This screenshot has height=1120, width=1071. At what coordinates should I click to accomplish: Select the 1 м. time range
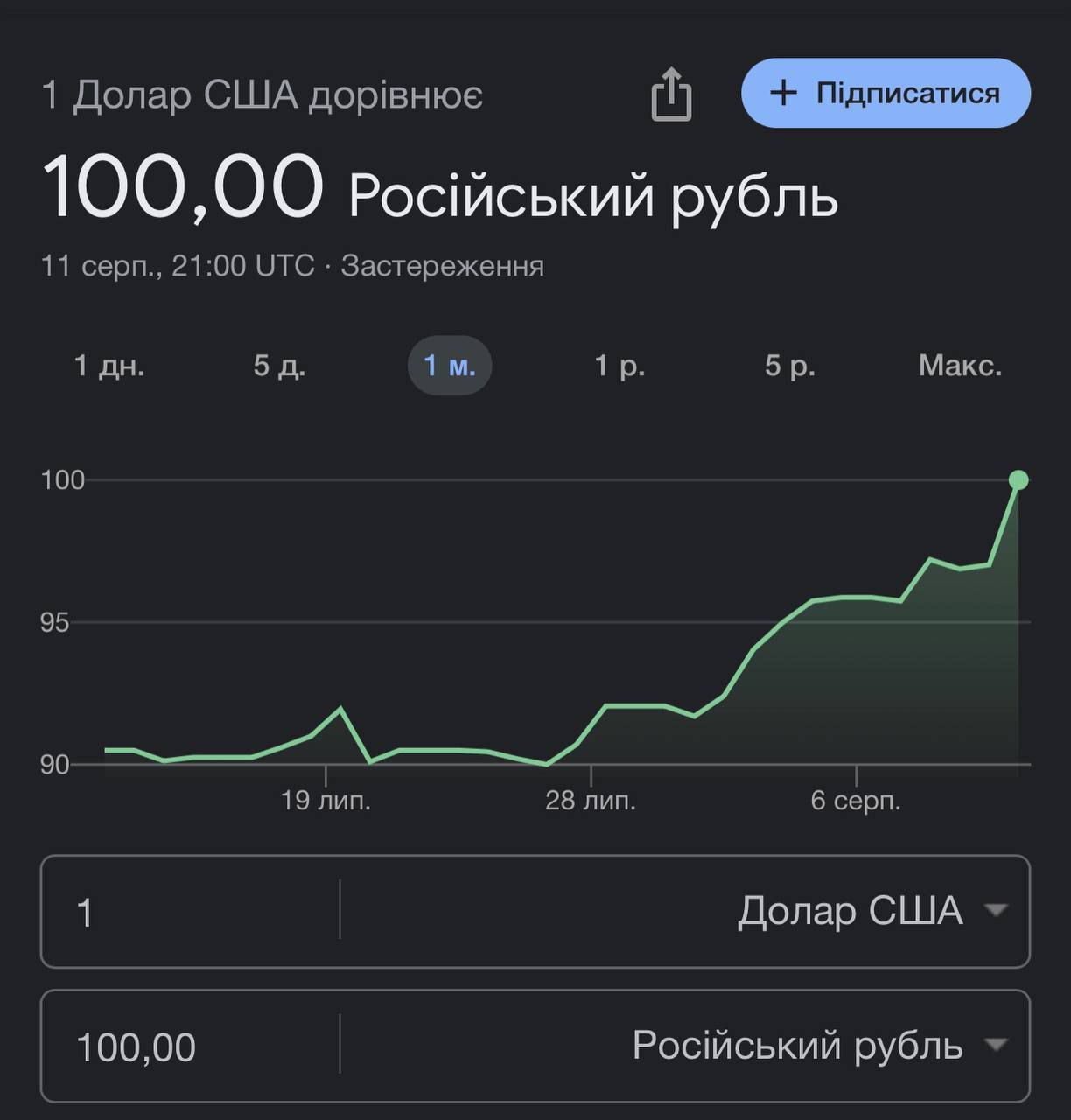pyautogui.click(x=450, y=365)
